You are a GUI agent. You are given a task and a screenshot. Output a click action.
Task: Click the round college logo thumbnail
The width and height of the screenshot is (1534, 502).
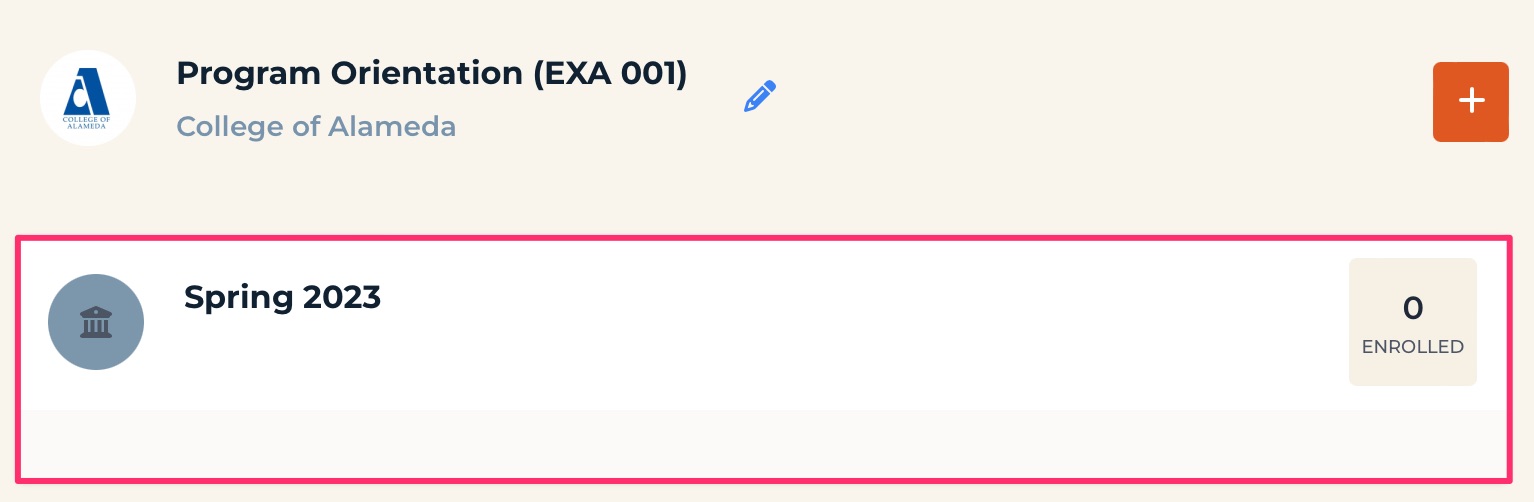[88, 98]
